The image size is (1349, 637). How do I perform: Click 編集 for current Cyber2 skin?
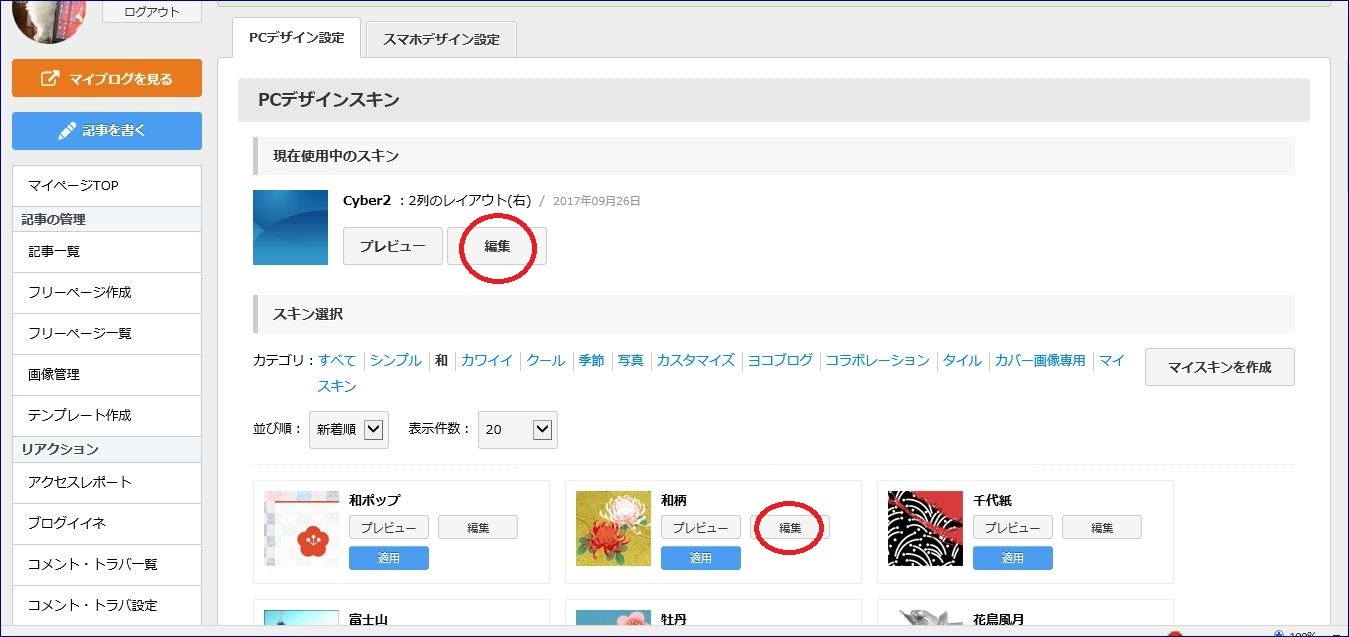tap(497, 246)
